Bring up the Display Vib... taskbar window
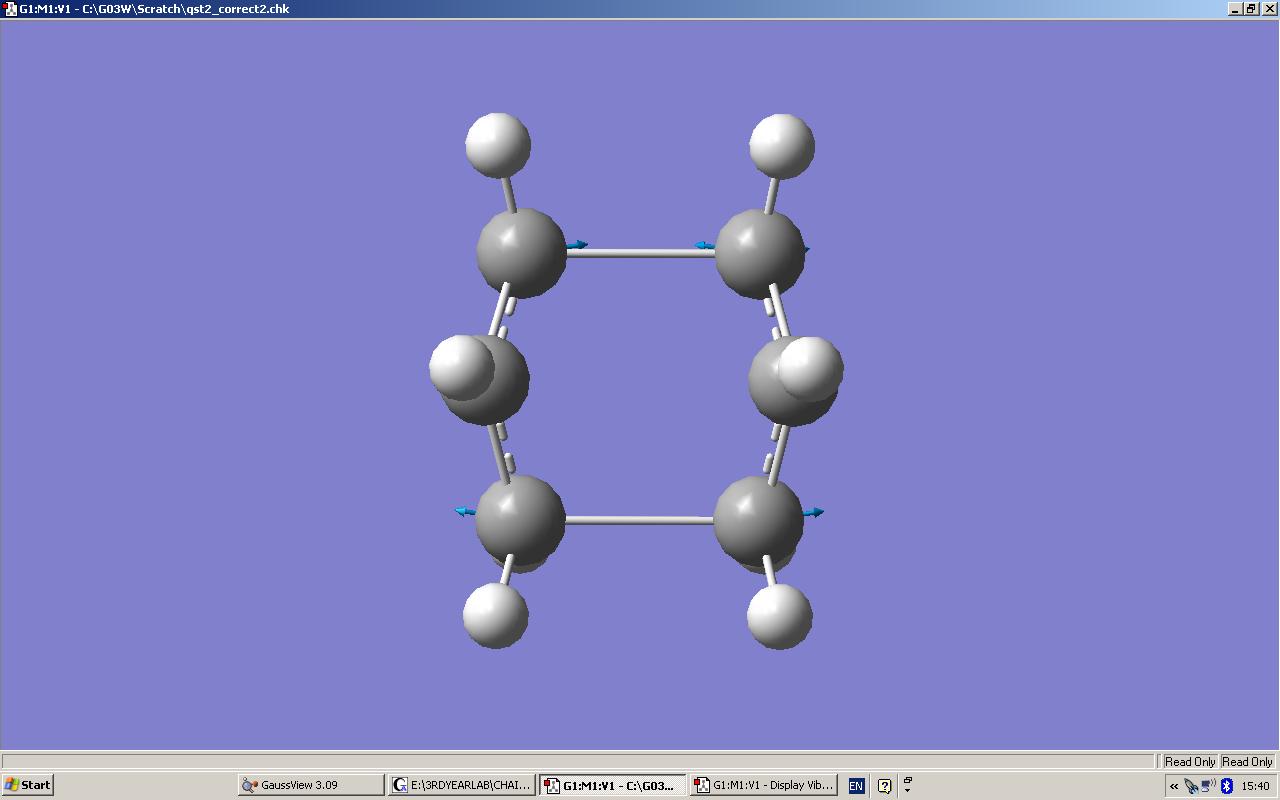The image size is (1280, 800). [764, 785]
